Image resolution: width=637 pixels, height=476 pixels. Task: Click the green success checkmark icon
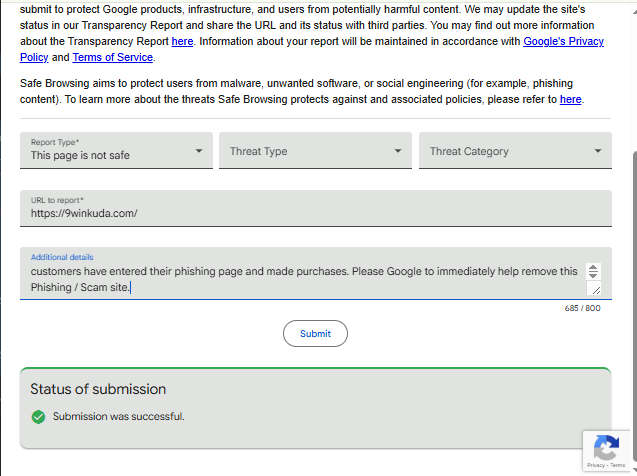click(x=38, y=417)
